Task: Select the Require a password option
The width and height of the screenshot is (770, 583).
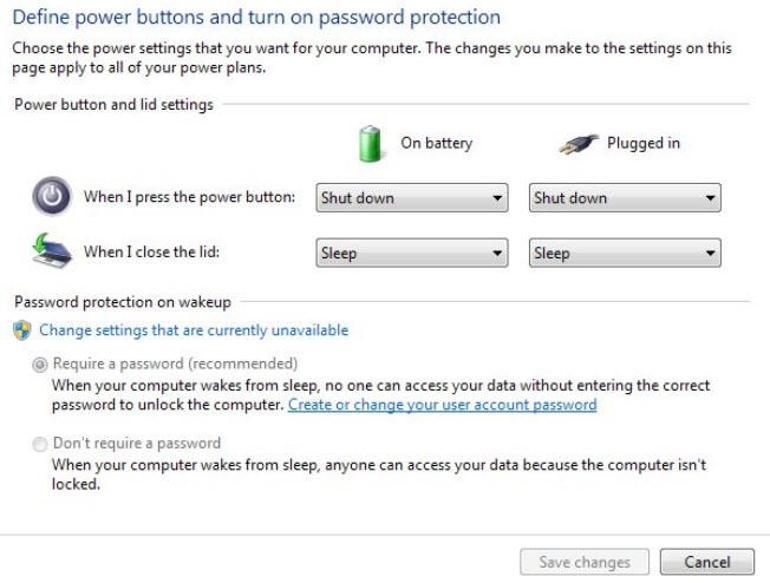Action: point(40,364)
